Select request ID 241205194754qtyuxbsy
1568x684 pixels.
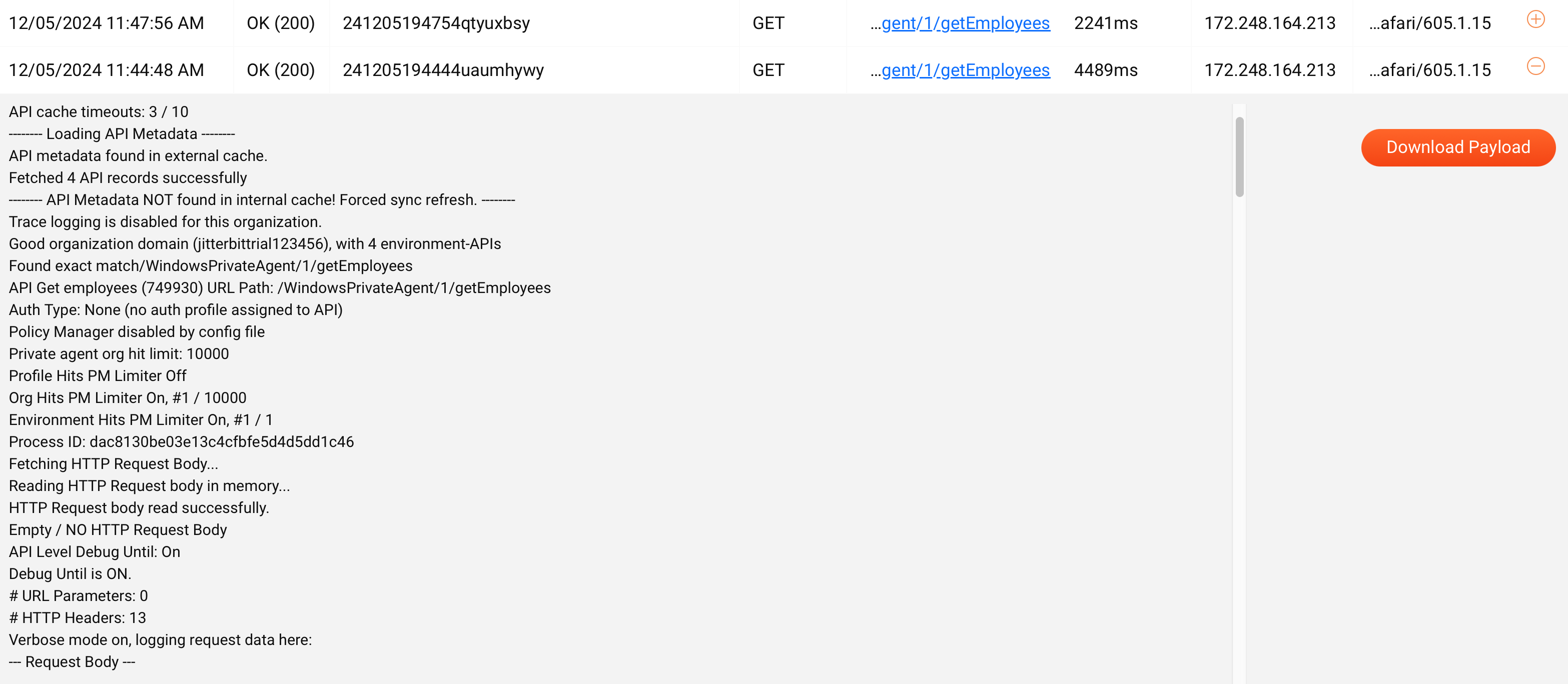tap(436, 23)
